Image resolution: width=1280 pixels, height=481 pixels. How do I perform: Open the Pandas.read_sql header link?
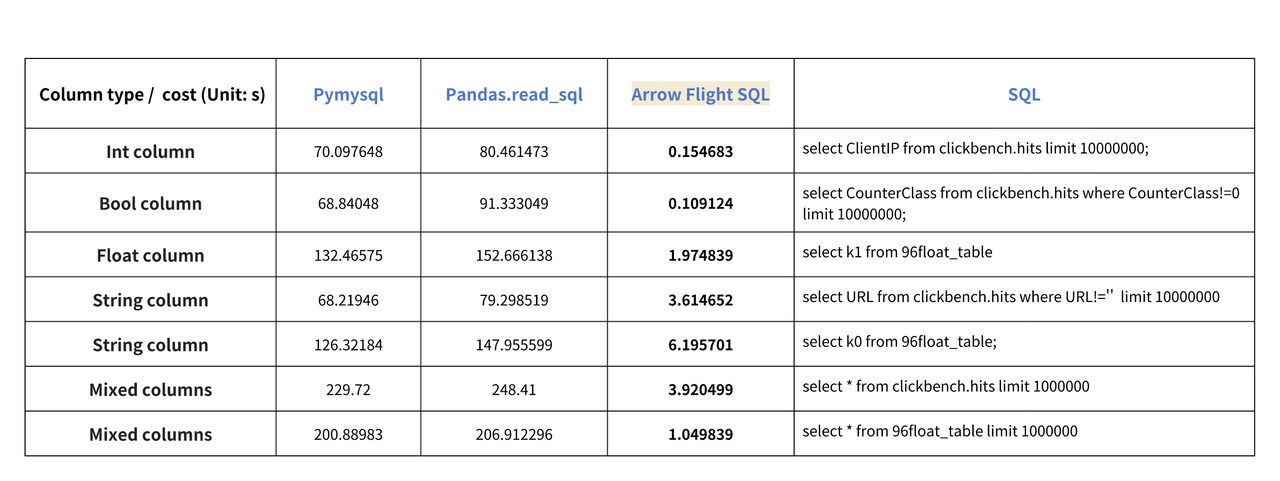click(x=514, y=95)
